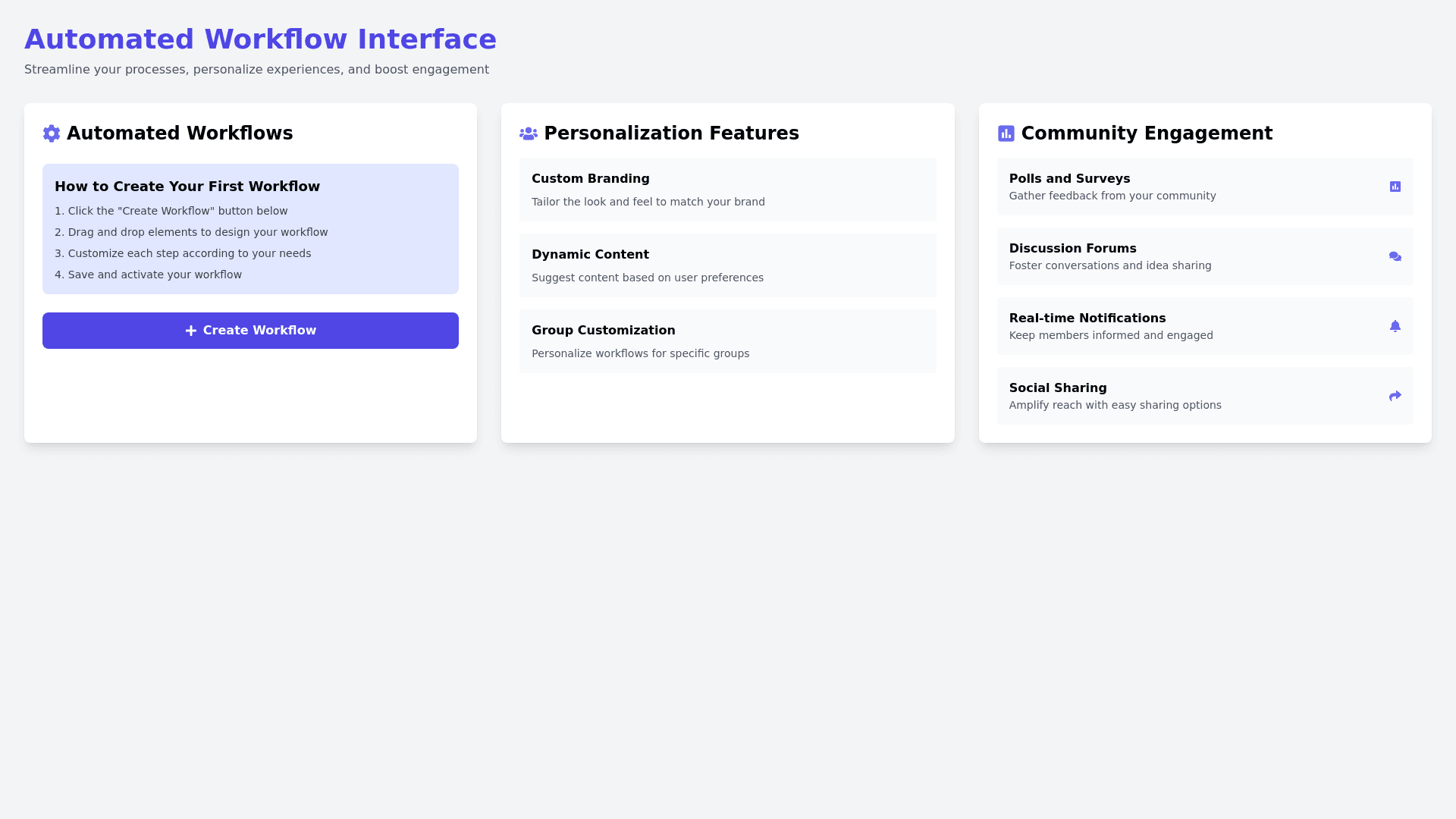This screenshot has width=1456, height=819.
Task: Open the Discussion Forums item
Action: [1204, 256]
